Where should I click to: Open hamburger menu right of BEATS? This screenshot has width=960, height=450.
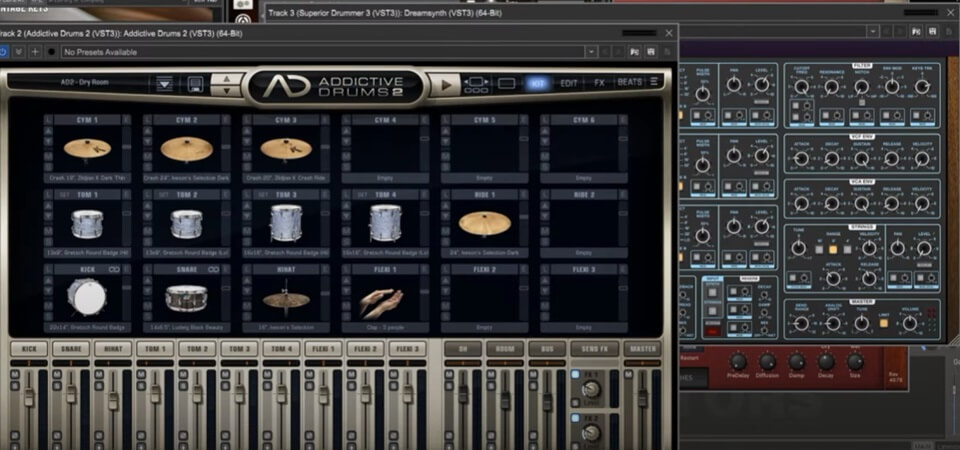tap(654, 81)
